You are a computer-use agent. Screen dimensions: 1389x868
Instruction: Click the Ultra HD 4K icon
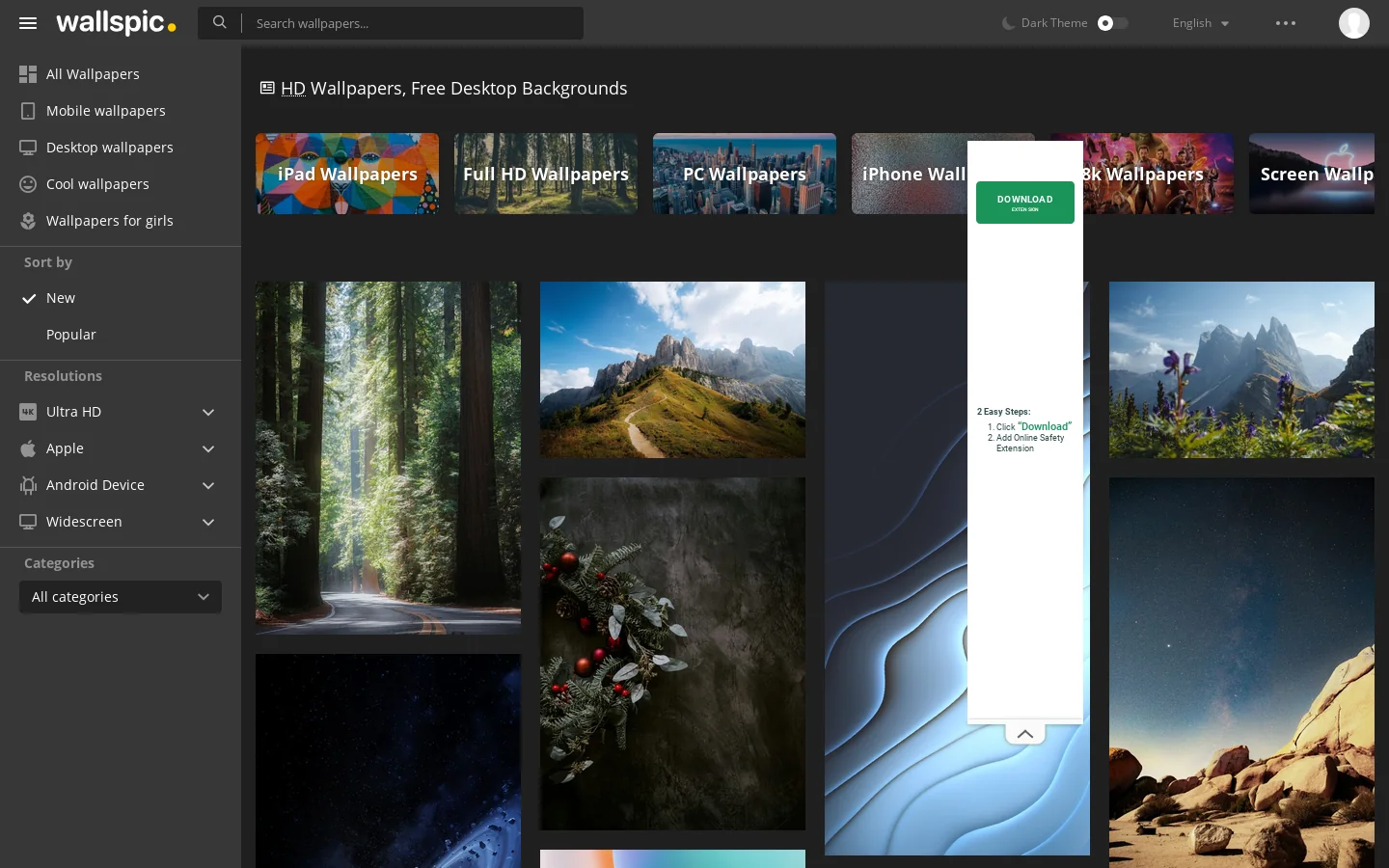point(28,412)
